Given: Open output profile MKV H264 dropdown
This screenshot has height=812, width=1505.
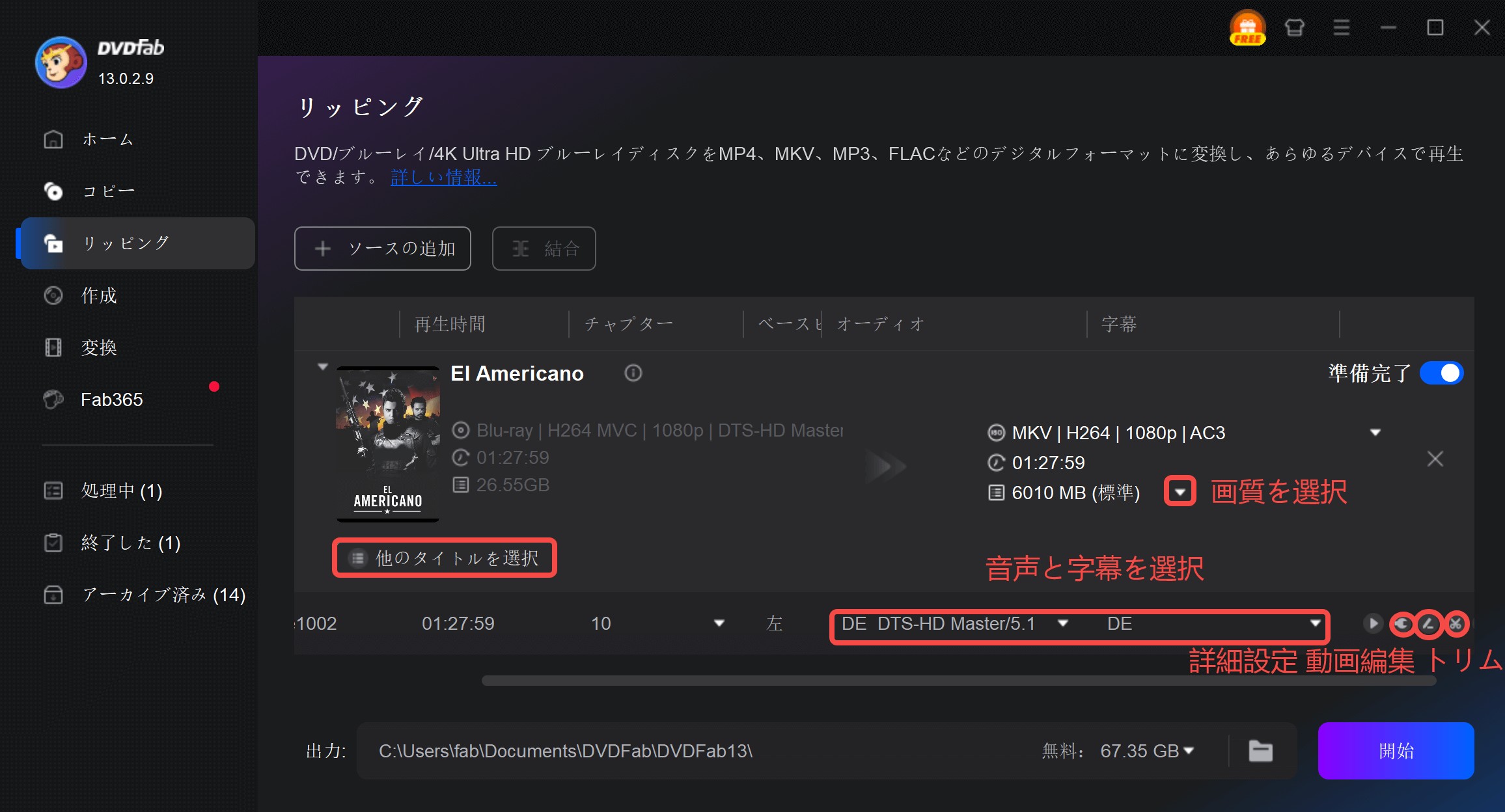Looking at the screenshot, I should pos(1375,432).
